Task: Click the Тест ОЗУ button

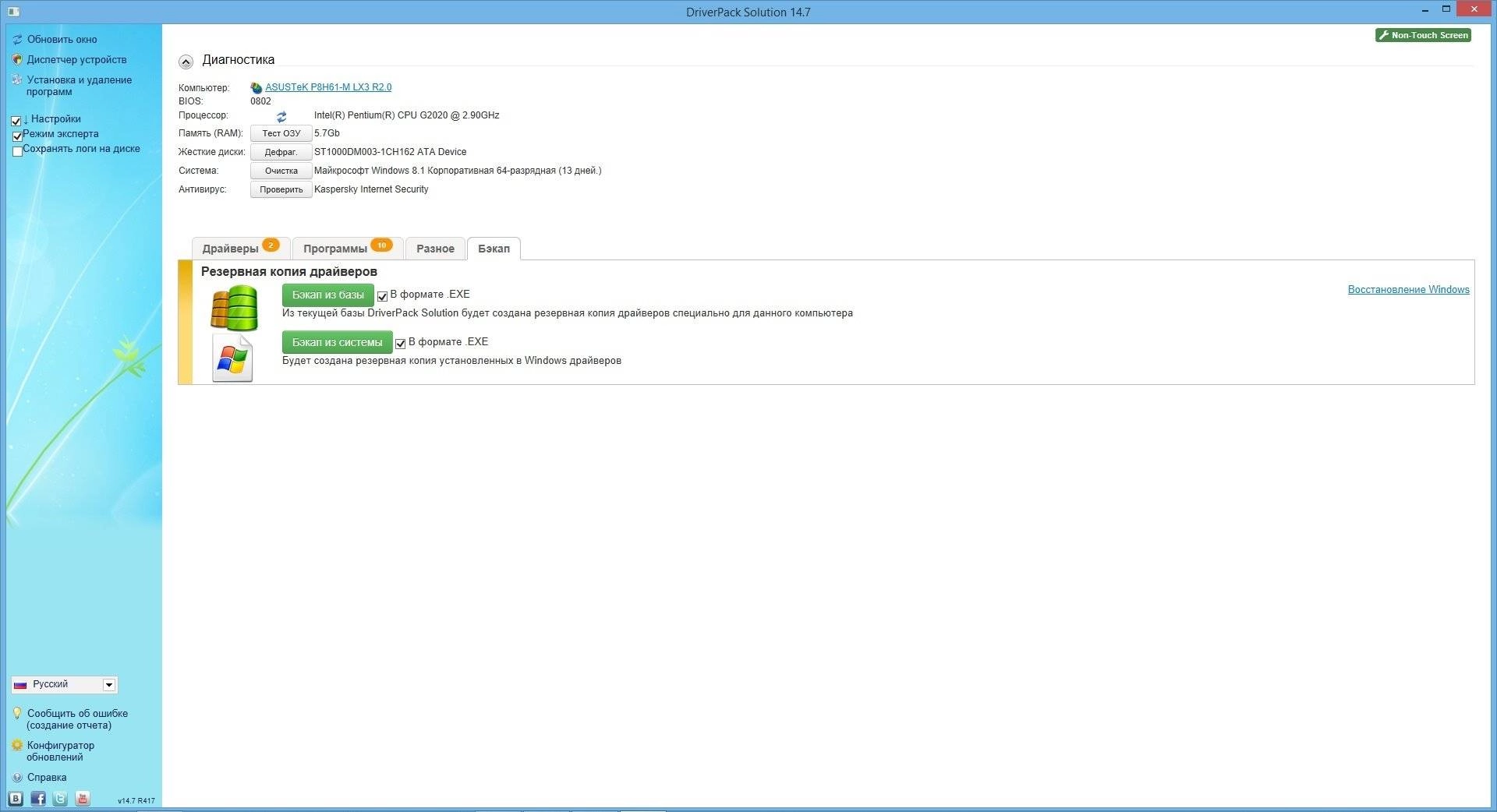Action: point(281,133)
